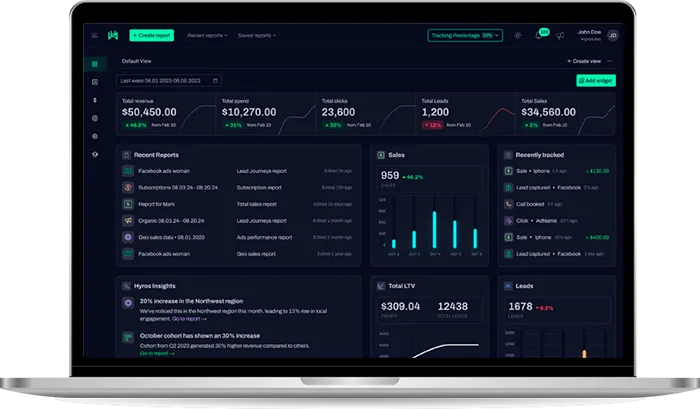Click icon of Facebook ads woman Lead Journeys row
Viewport: 700px width, 409px height.
(128, 171)
